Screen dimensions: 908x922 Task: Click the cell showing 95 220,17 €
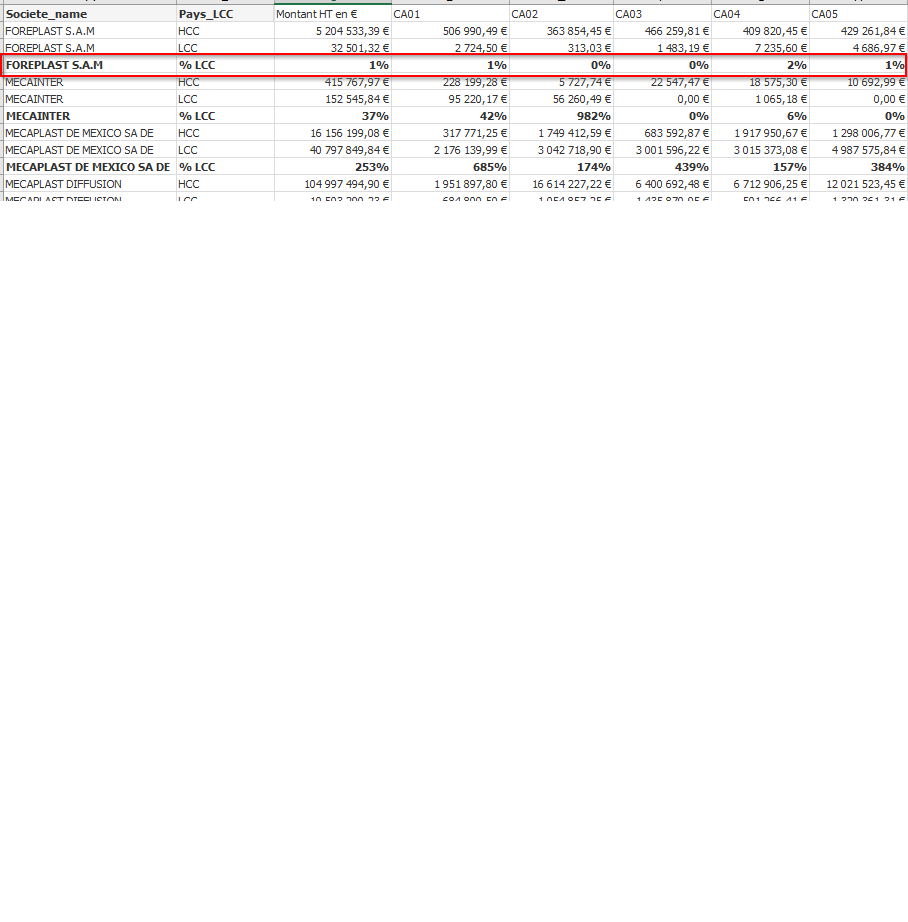[450, 99]
